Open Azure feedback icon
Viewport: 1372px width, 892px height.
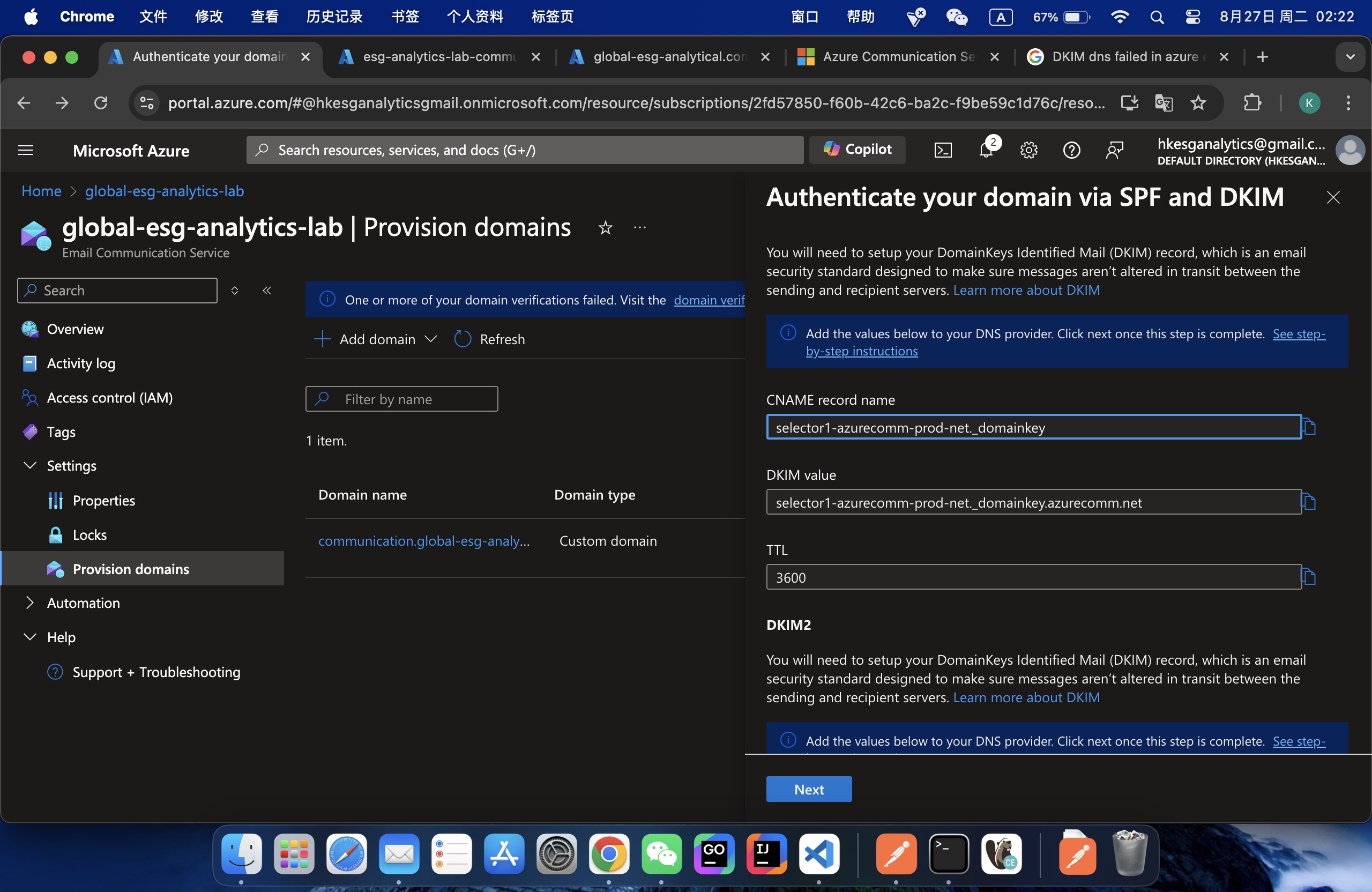click(x=1115, y=151)
